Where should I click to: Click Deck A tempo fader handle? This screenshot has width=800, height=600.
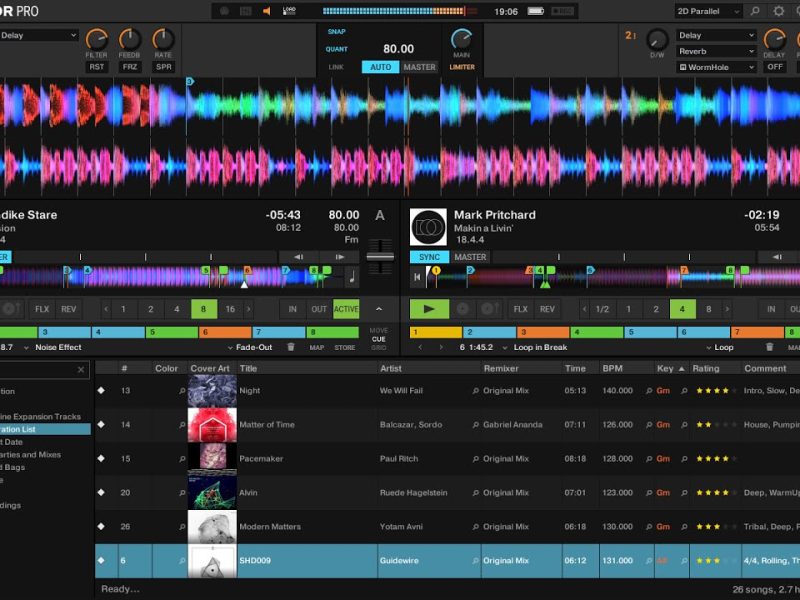380,257
